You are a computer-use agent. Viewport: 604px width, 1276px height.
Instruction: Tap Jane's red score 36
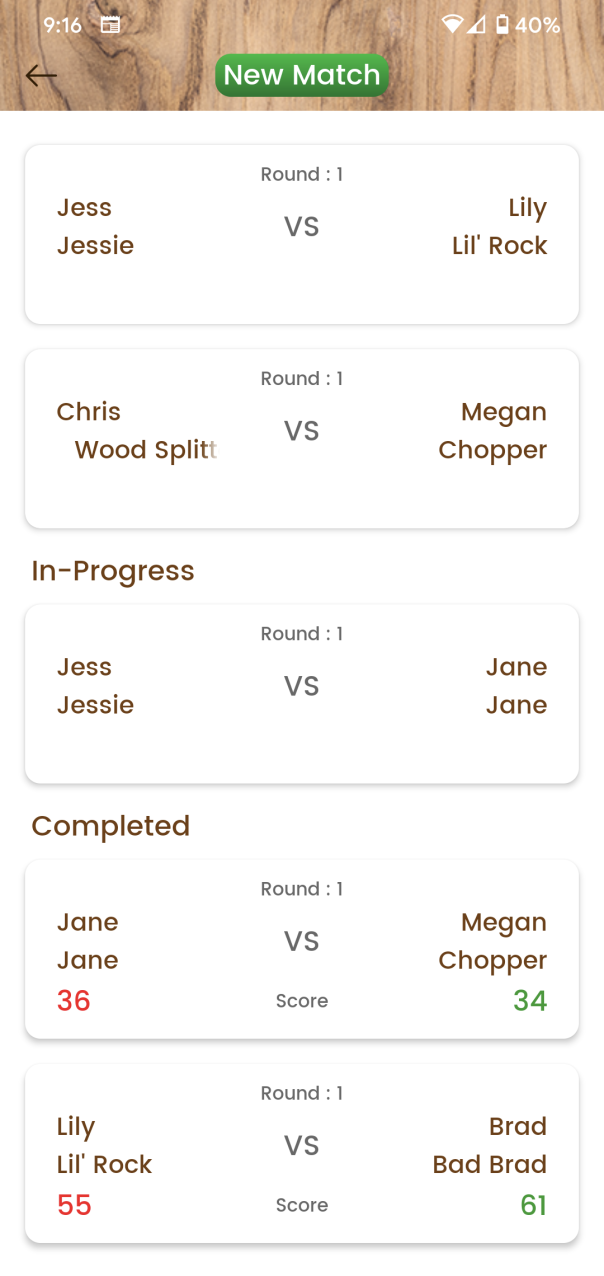tap(74, 1001)
